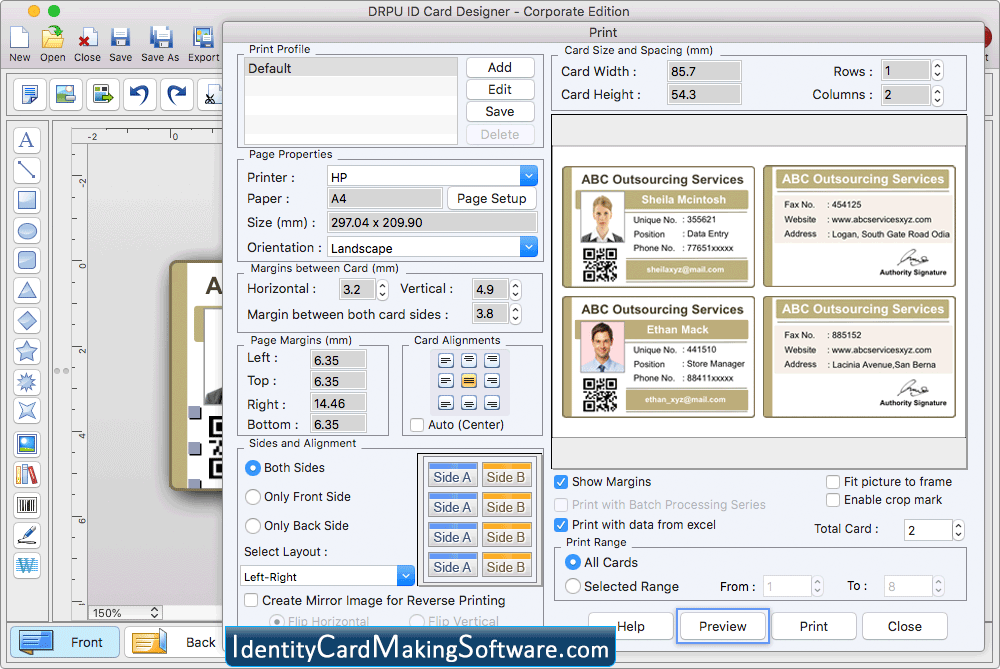The width and height of the screenshot is (1000, 669).
Task: Close the Print dialog
Action: (904, 626)
